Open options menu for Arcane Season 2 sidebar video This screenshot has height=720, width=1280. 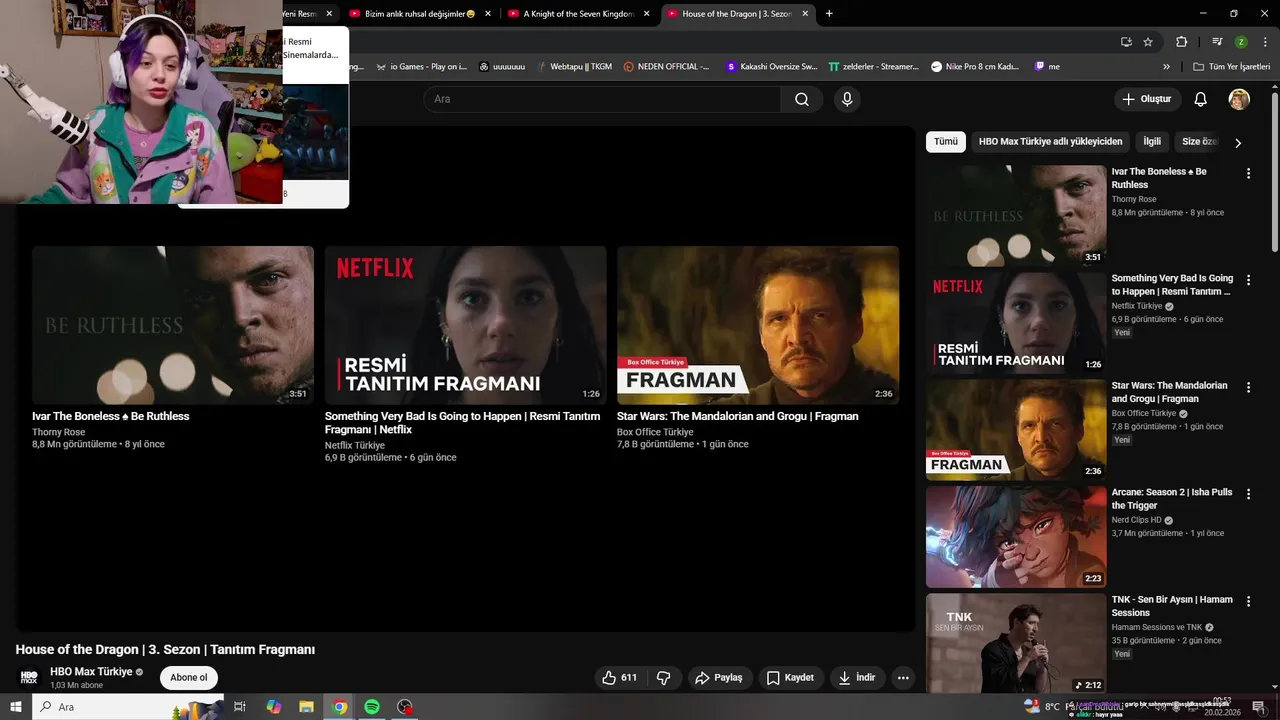coord(1248,494)
